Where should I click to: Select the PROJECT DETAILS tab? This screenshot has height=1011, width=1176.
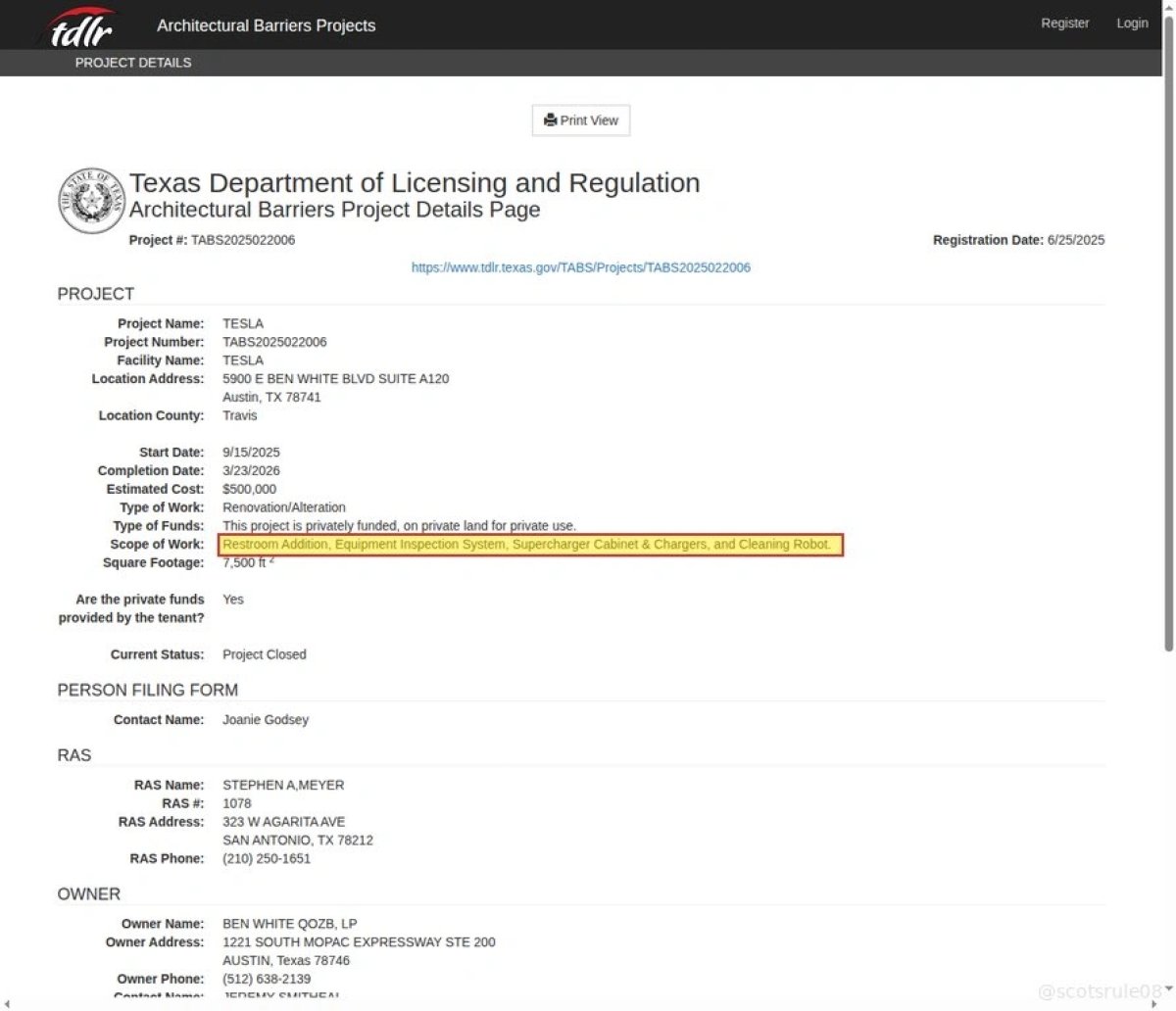pos(133,62)
